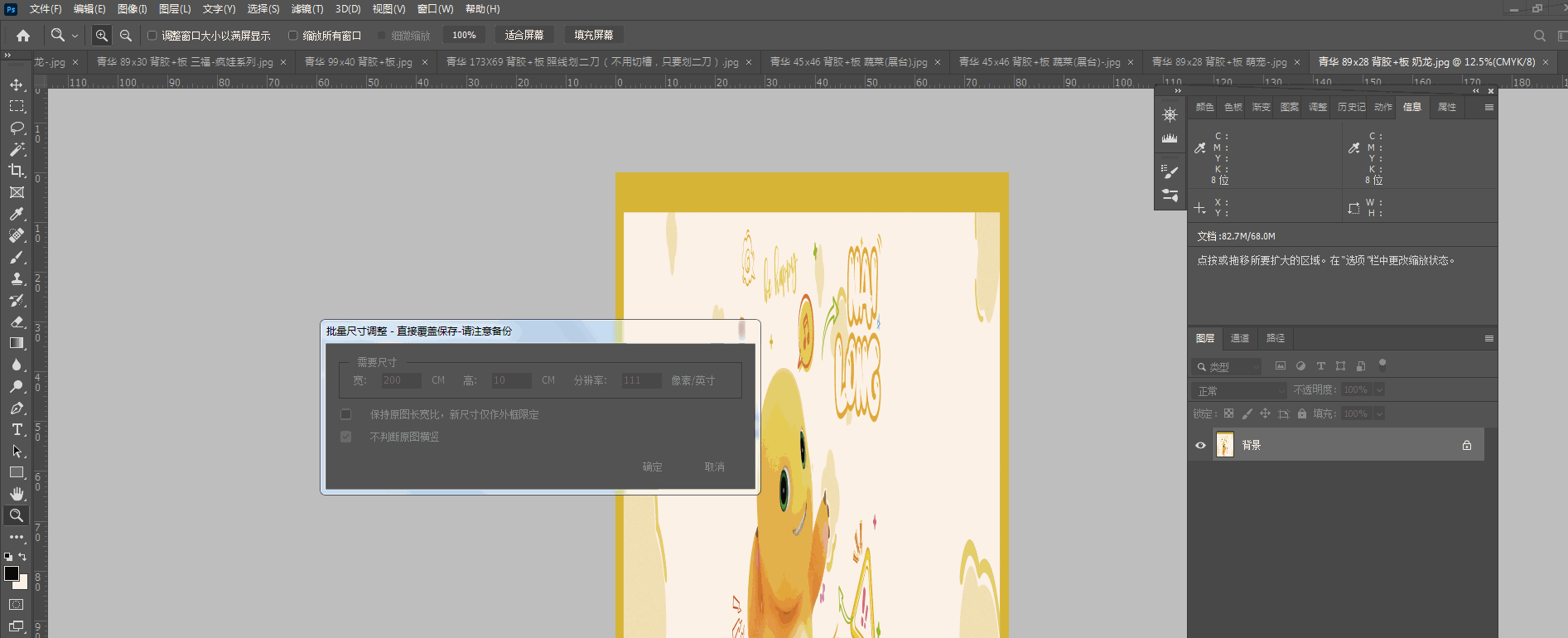
Task: Open the Edit Toolbar three-dots button
Action: [x=17, y=537]
